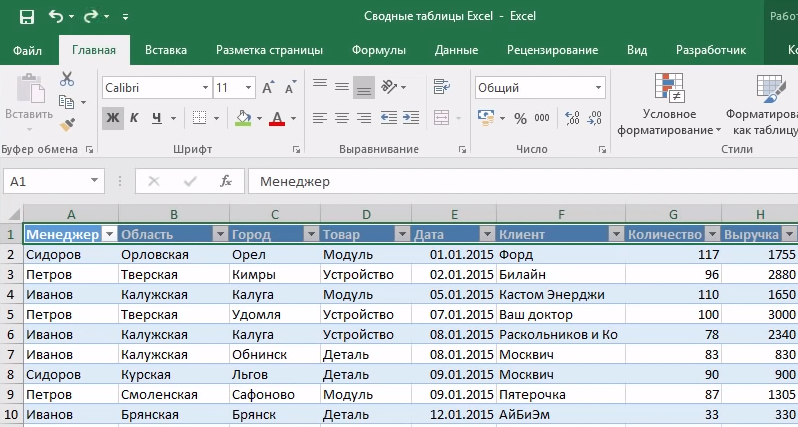
Task: Toggle italic (К) formatting
Action: pyautogui.click(x=137, y=118)
